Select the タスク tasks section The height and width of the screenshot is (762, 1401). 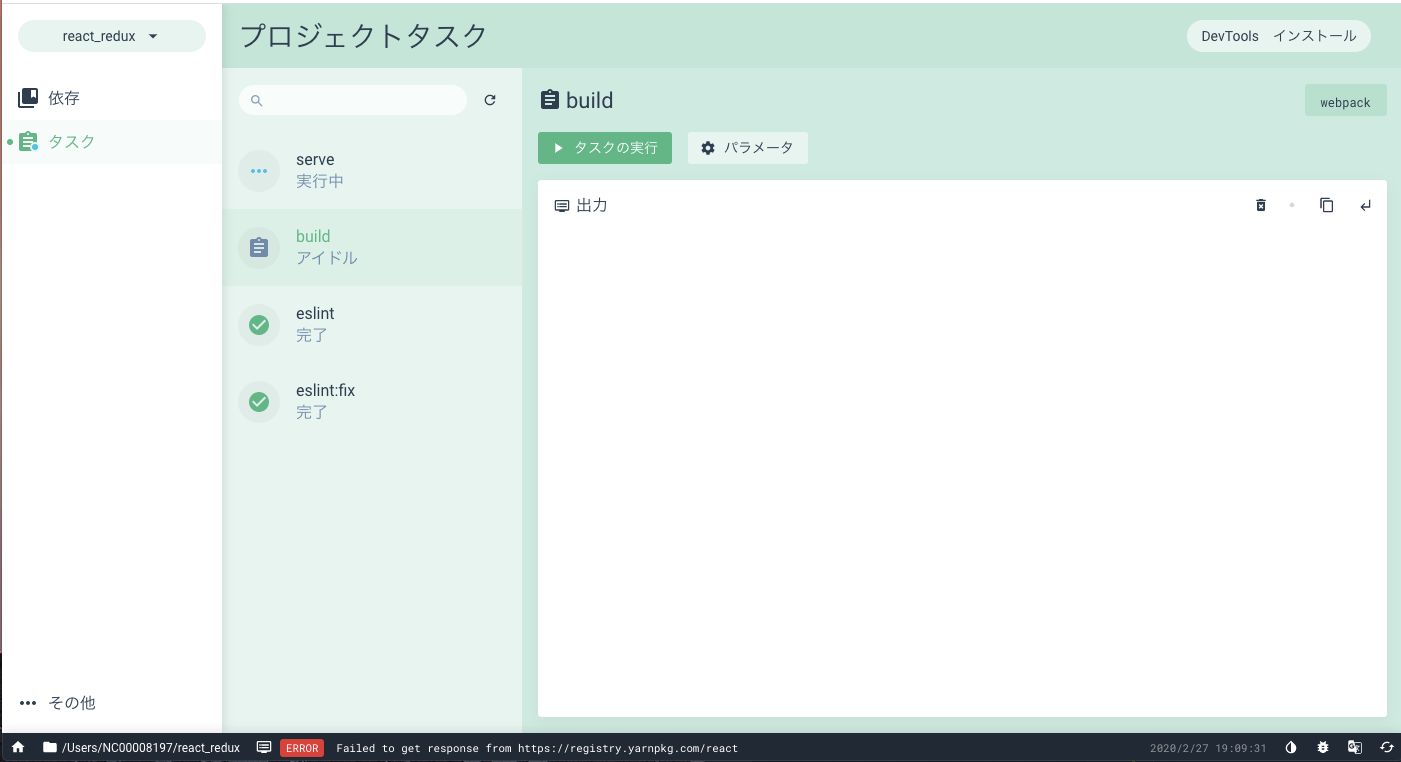111,142
